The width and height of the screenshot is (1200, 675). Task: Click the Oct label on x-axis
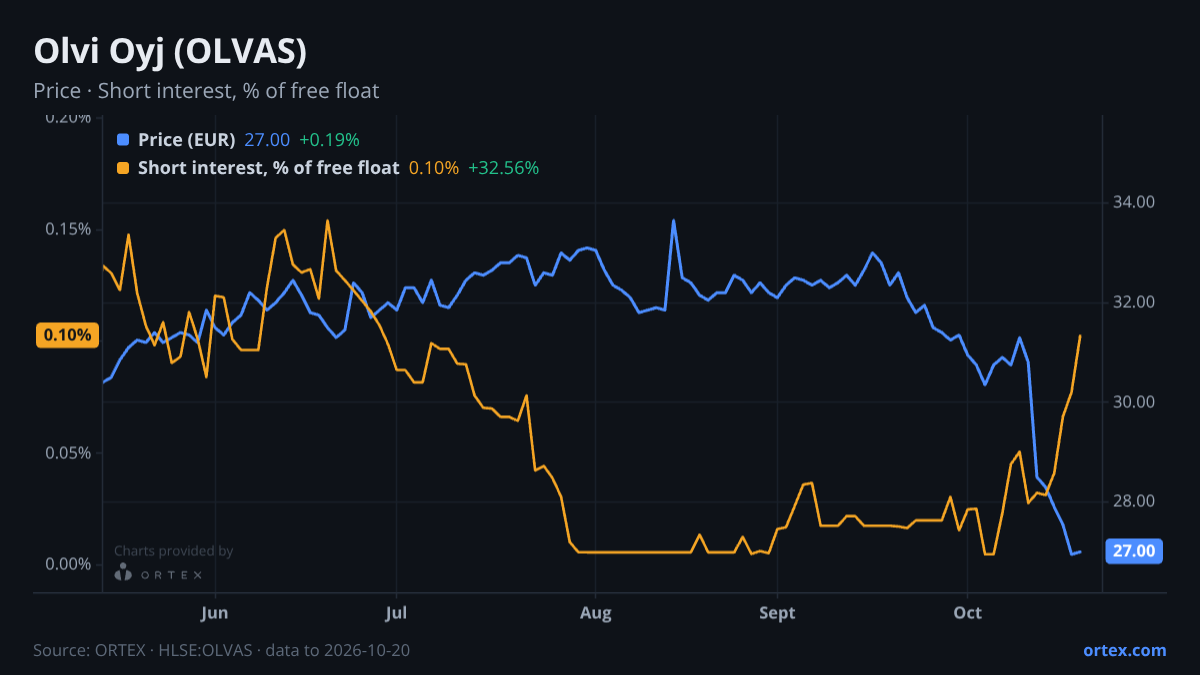[x=967, y=612]
